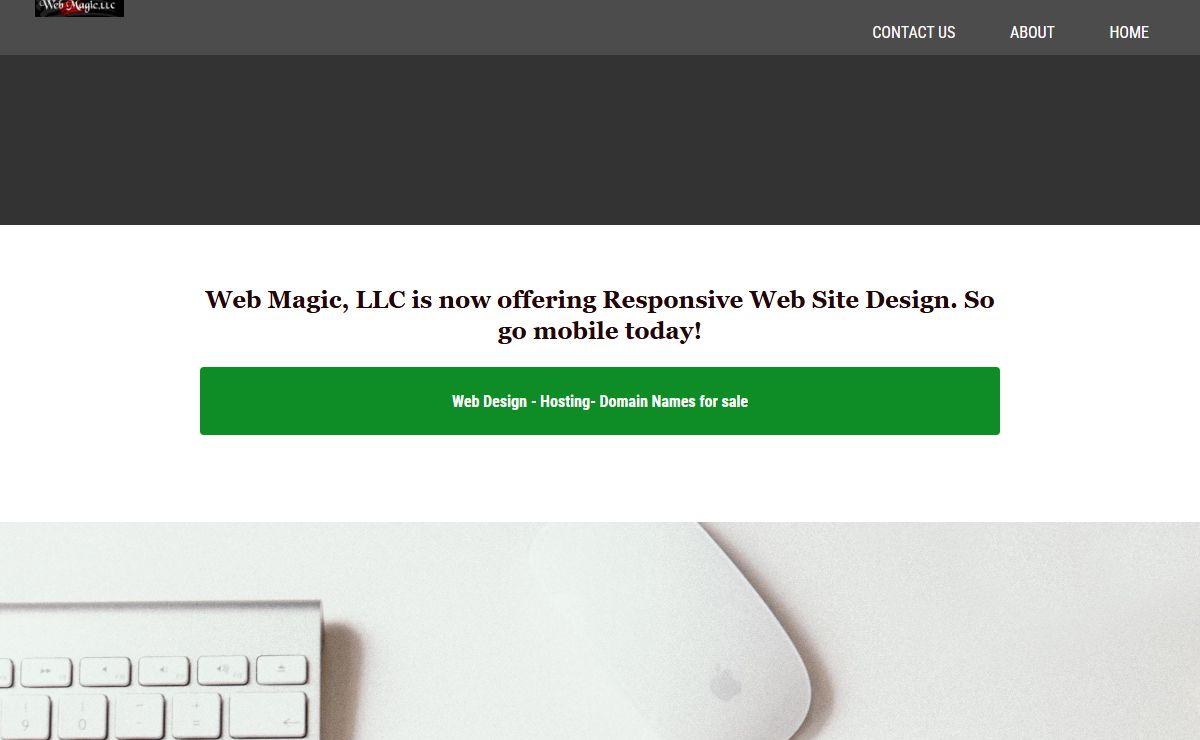Go to the ABOUT page
This screenshot has height=740, width=1200.
[x=1032, y=32]
